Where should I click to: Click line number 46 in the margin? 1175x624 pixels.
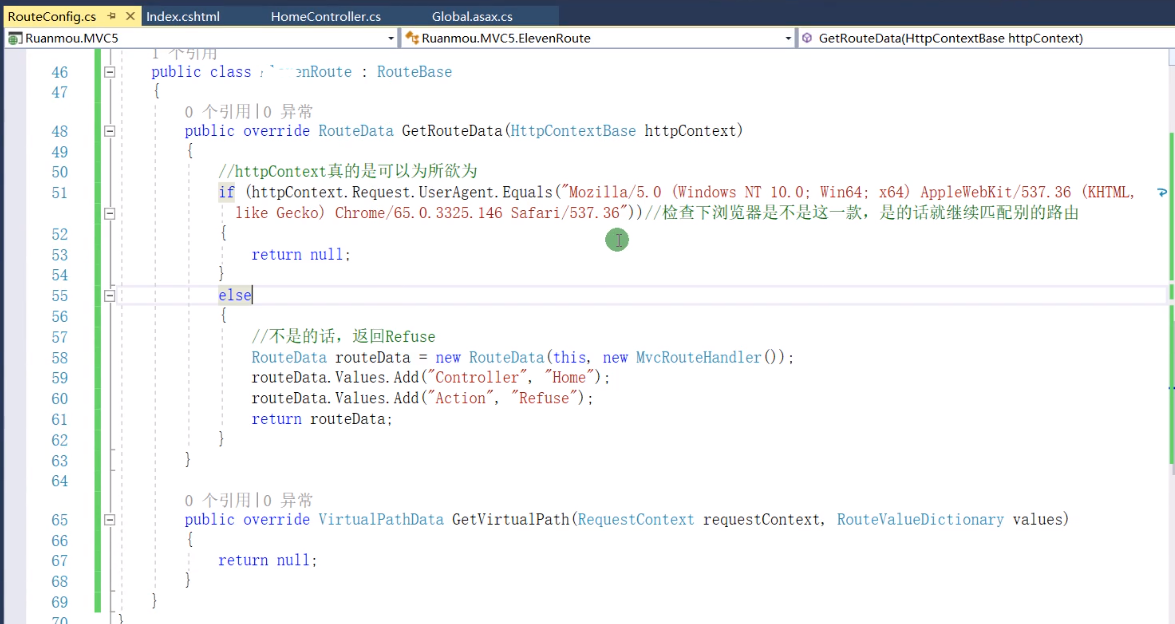pyautogui.click(x=59, y=73)
